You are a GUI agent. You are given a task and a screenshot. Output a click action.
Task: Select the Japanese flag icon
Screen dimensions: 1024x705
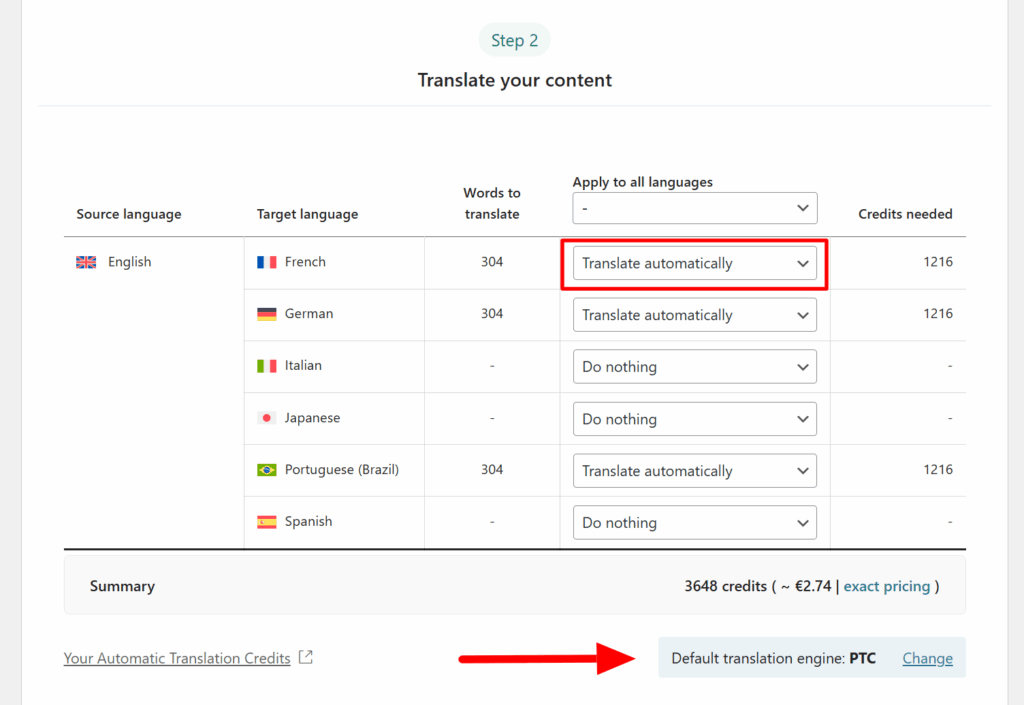265,418
